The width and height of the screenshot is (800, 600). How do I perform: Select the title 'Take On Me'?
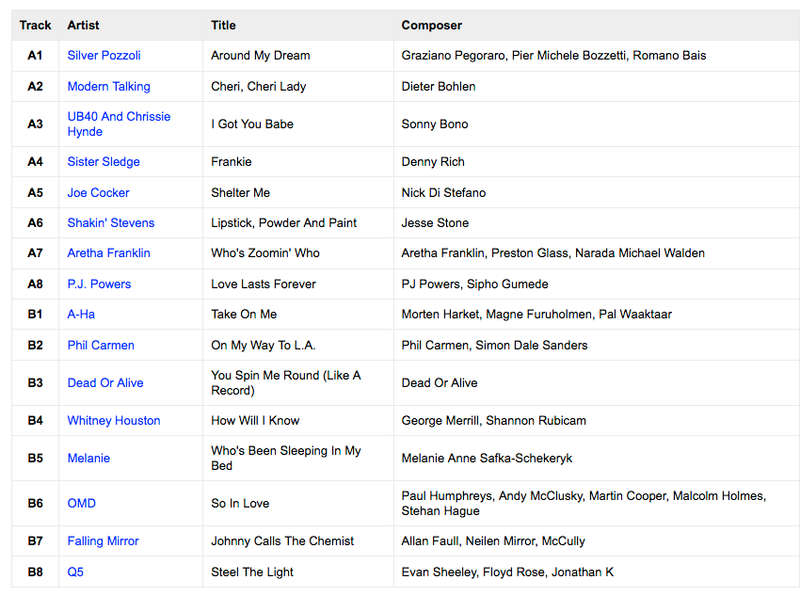[x=244, y=314]
